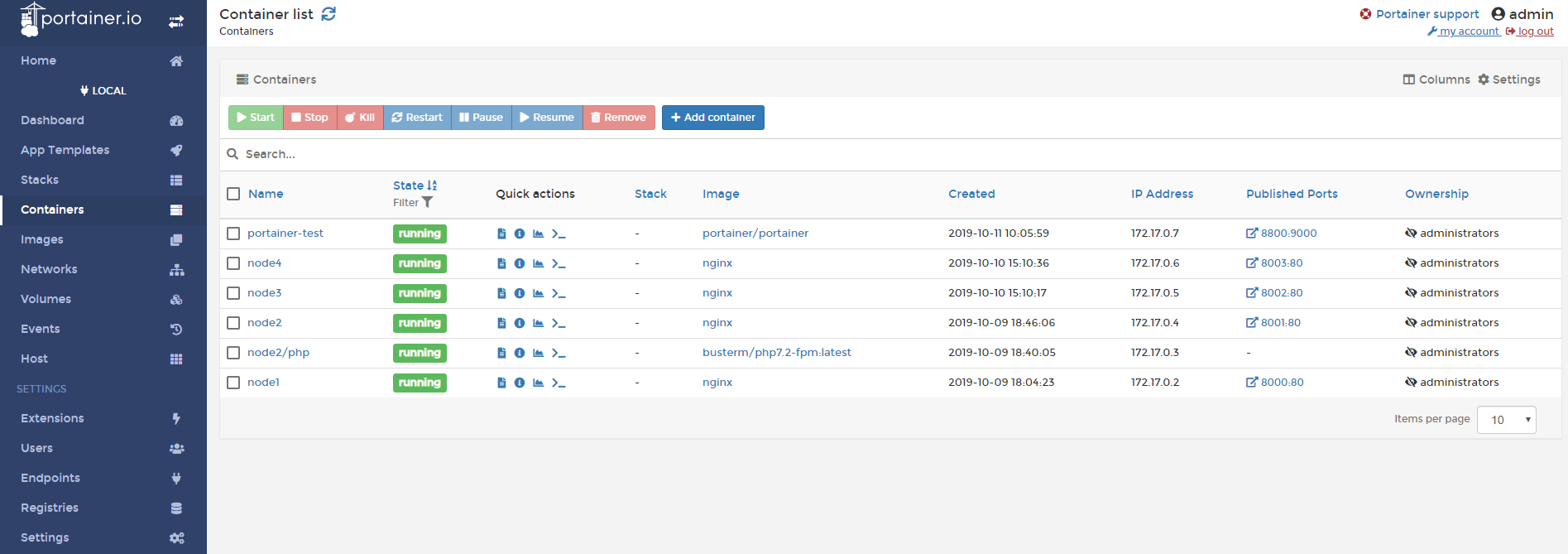Open logs icon for node2
The image size is (1568, 554).
point(501,323)
